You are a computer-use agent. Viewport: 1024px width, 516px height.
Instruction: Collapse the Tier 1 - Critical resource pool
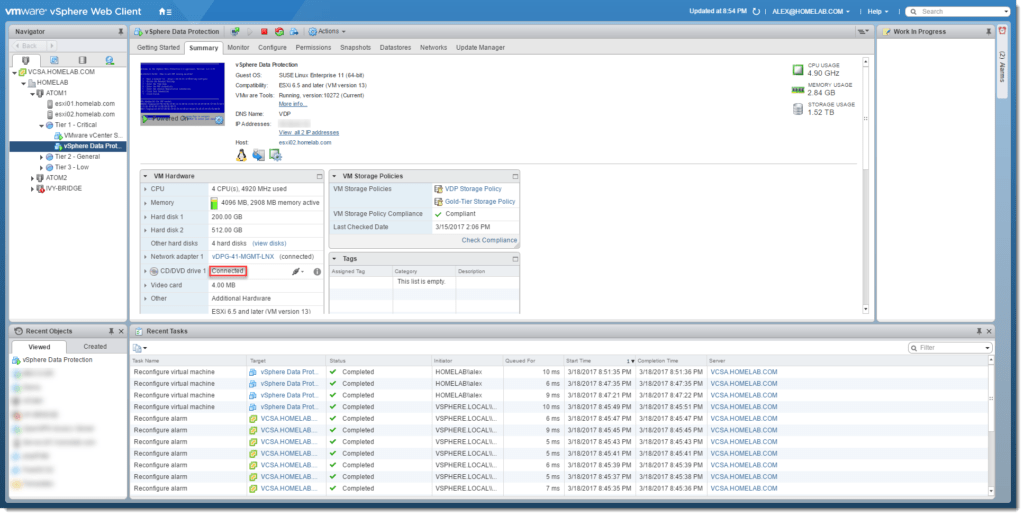pos(41,125)
